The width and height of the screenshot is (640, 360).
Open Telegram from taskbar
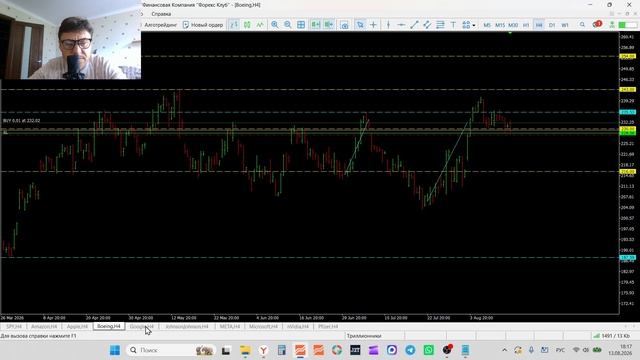point(410,350)
